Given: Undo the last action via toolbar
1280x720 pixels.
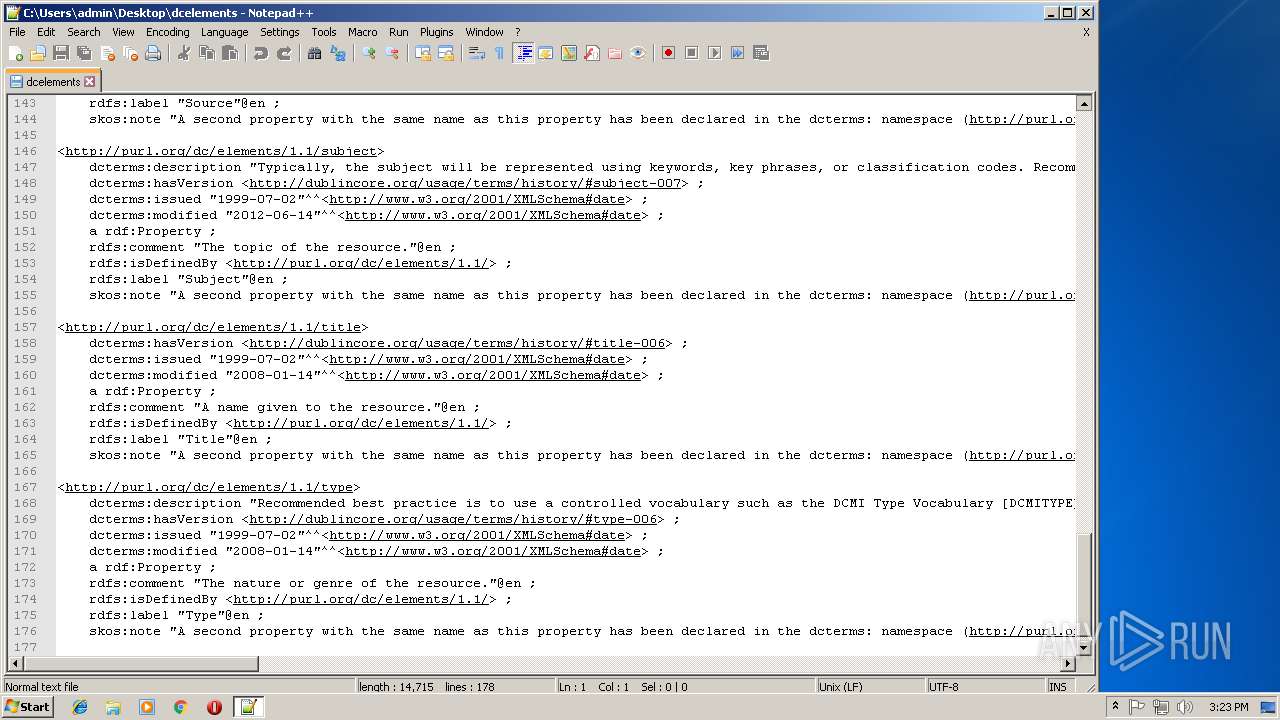Looking at the screenshot, I should pos(260,53).
